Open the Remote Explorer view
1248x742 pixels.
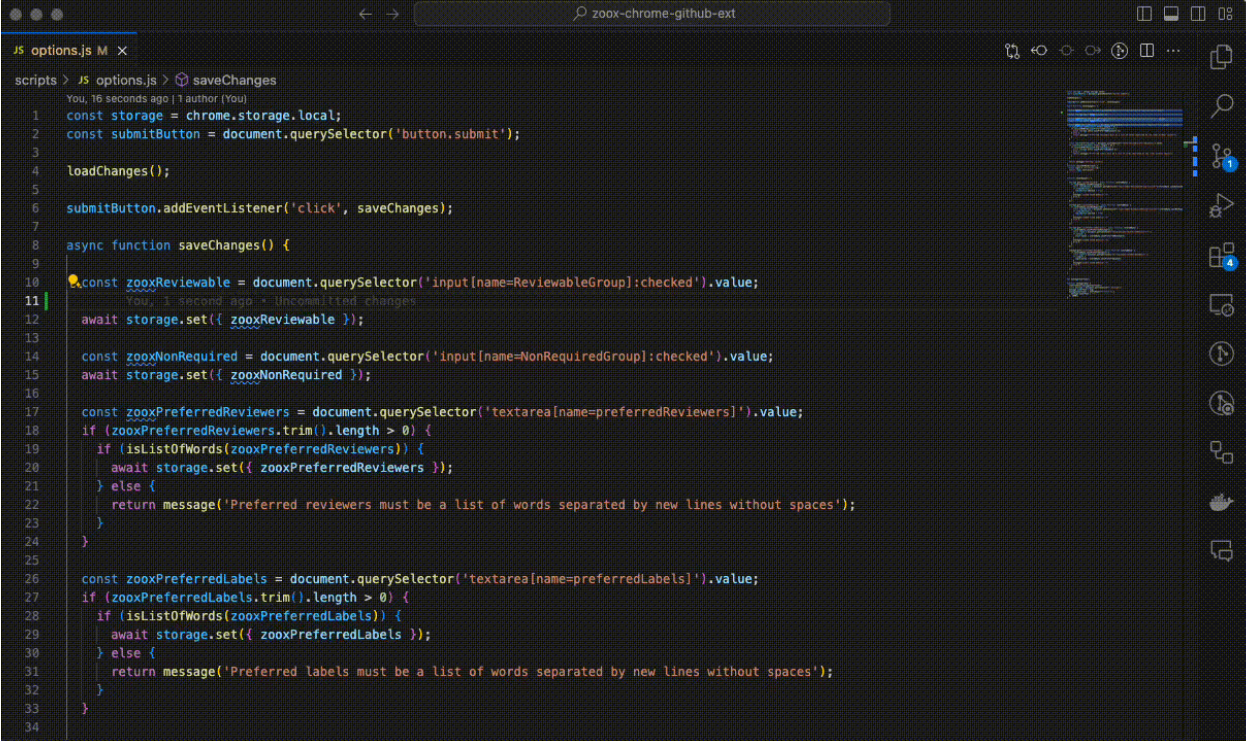(1221, 305)
